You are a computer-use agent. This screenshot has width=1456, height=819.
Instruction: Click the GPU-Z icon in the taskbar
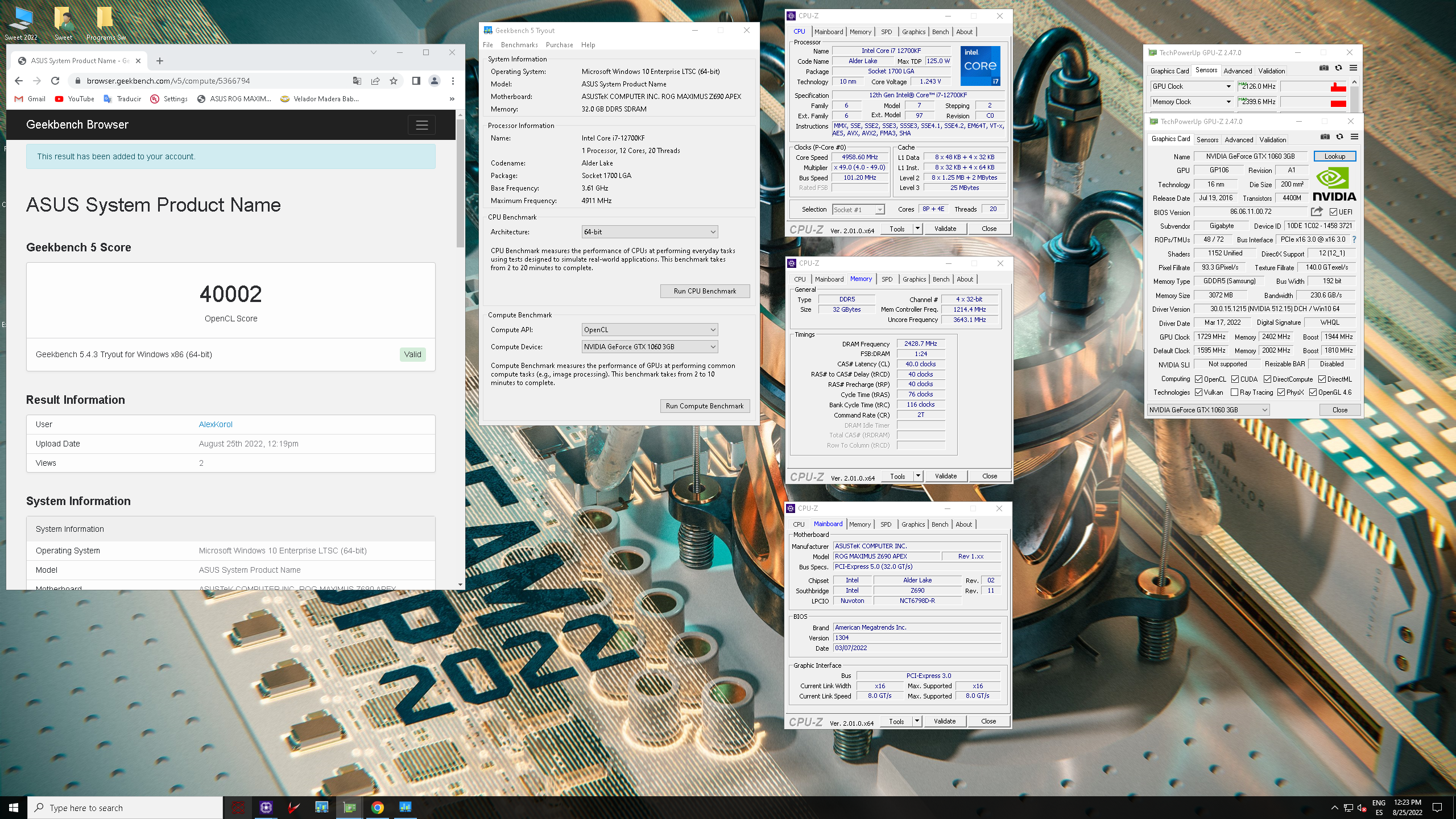[350, 807]
